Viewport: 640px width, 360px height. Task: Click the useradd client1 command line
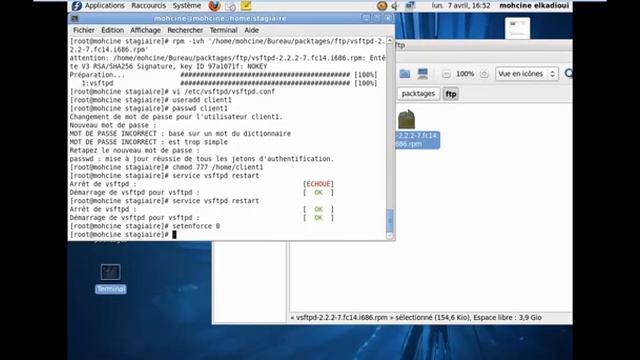point(151,100)
